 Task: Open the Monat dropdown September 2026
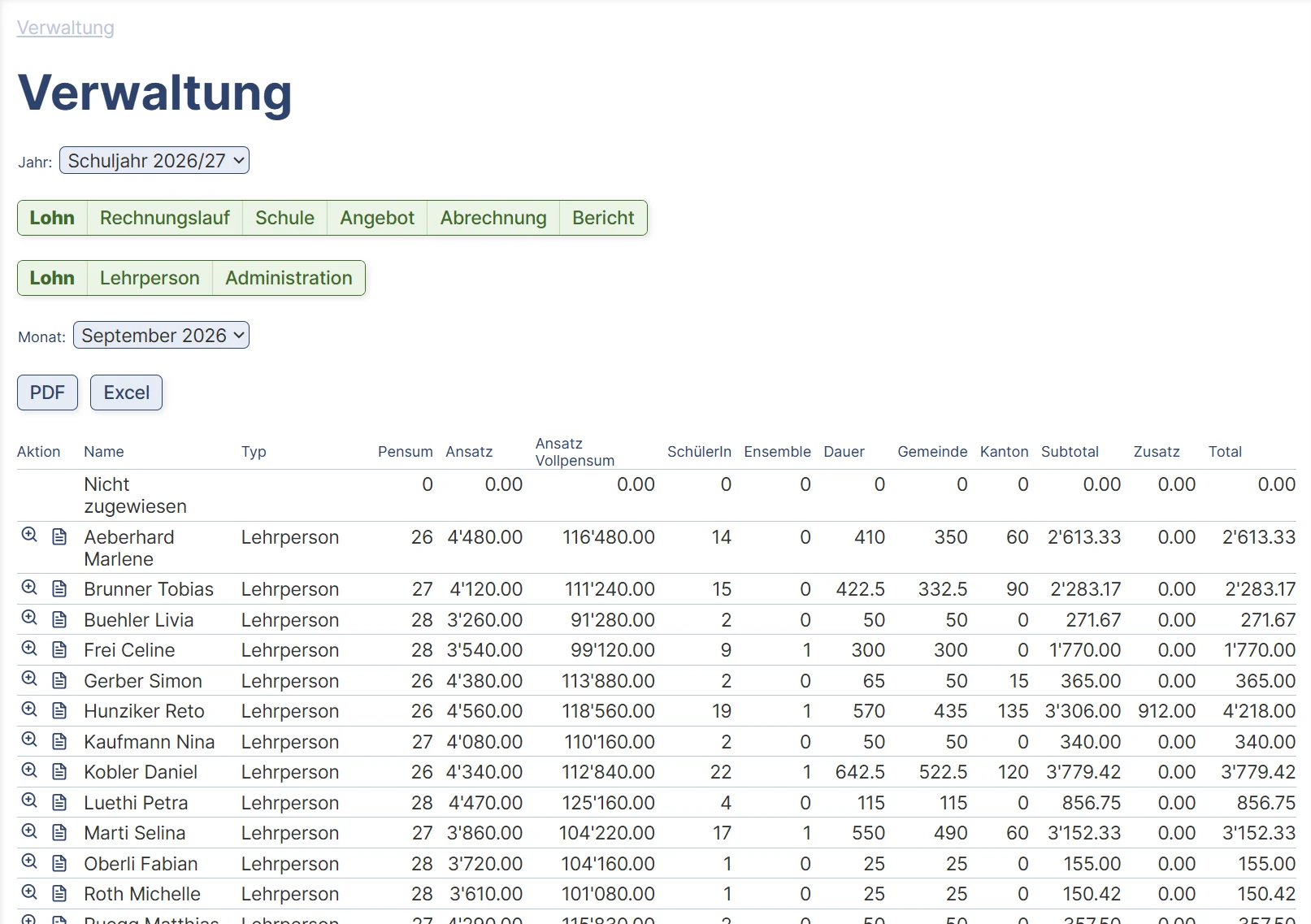pos(161,336)
